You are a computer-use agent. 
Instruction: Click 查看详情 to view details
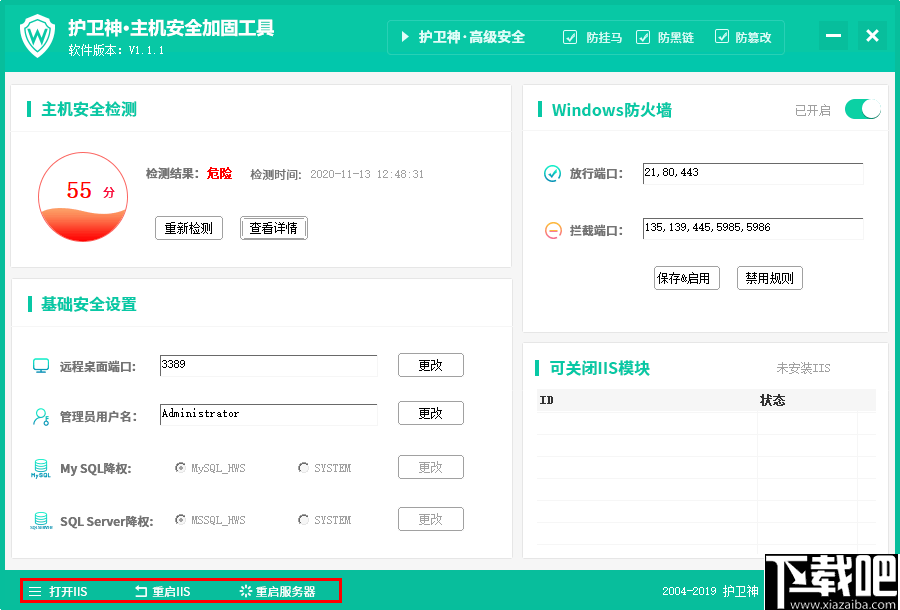pyautogui.click(x=273, y=227)
